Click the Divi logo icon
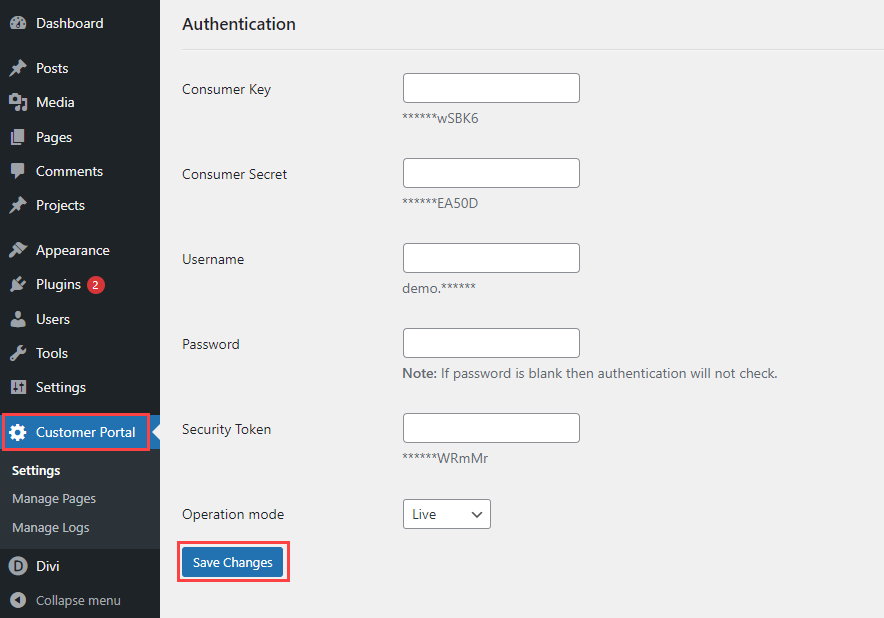 pos(18,566)
